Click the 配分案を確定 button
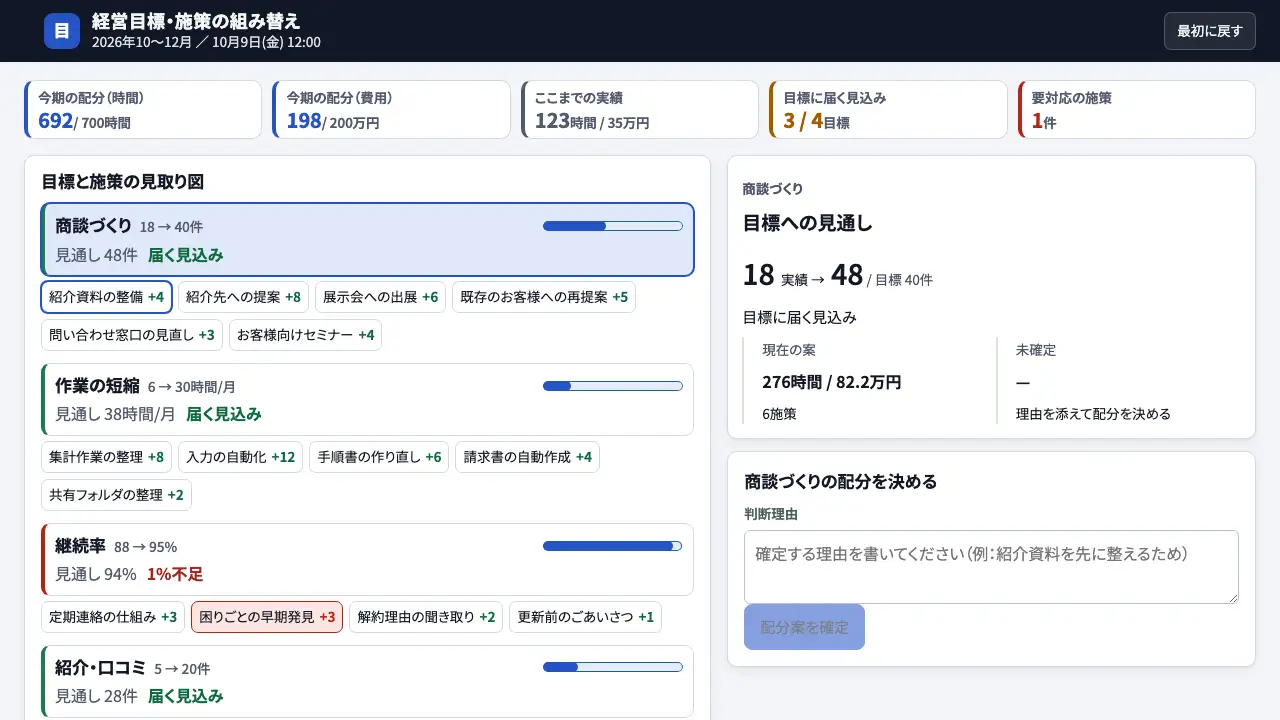Viewport: 1280px width, 720px height. [804, 627]
